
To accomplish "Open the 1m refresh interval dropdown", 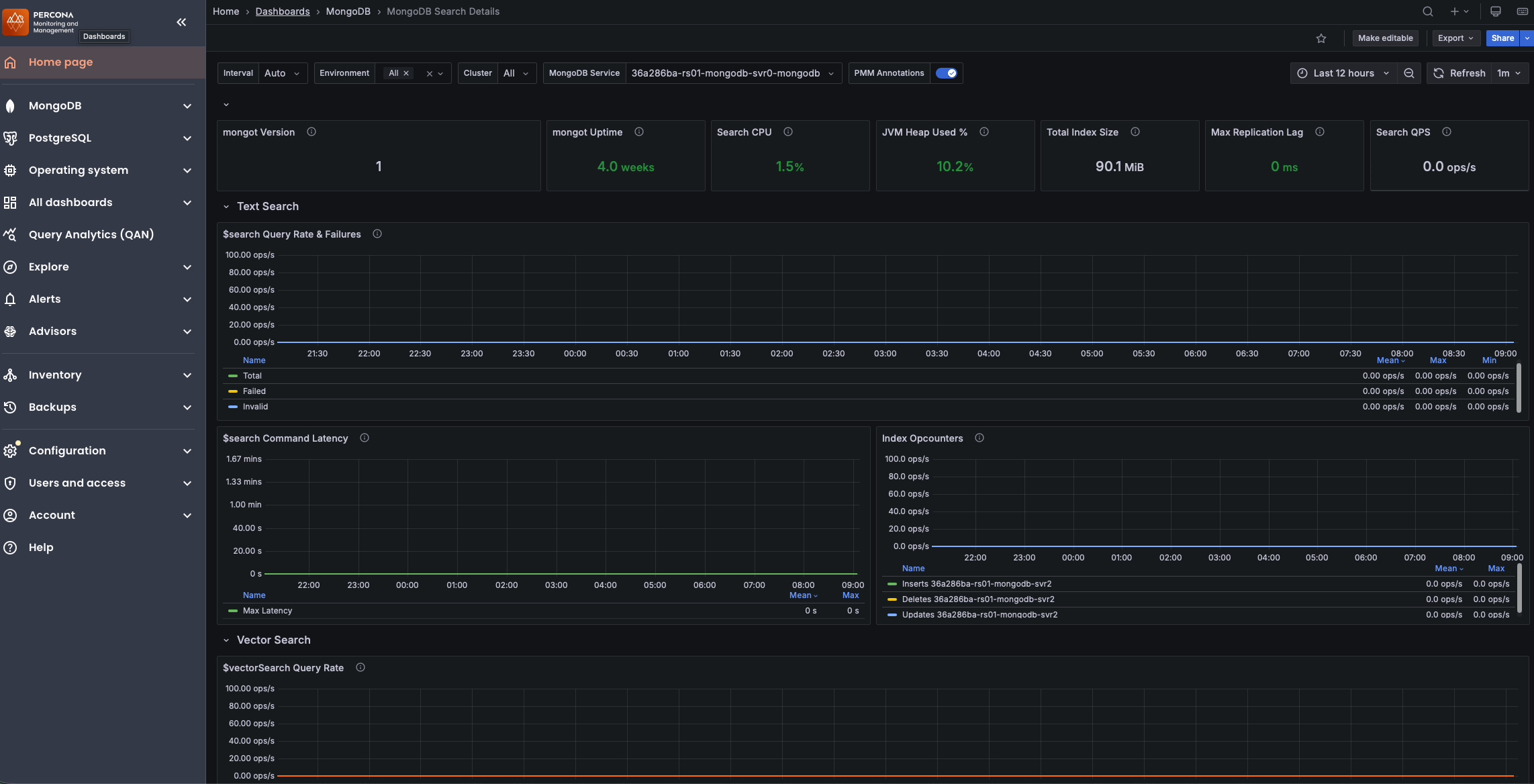I will pyautogui.click(x=1509, y=73).
